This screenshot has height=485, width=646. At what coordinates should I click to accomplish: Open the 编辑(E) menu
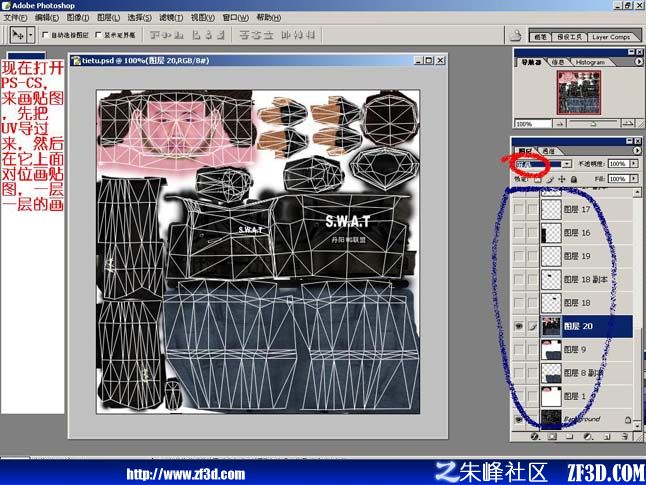[47, 18]
